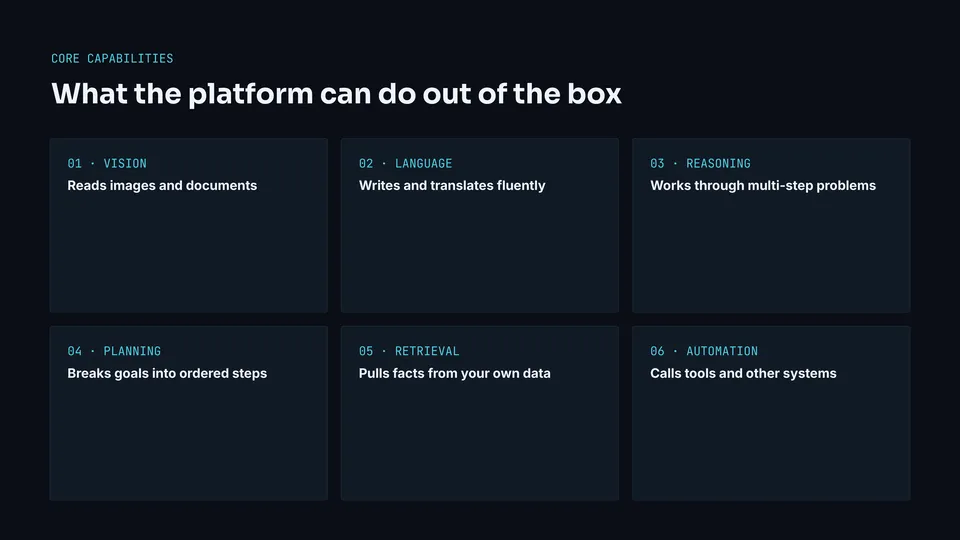Click 'Works through multi-step problems' text
Viewport: 960px width, 540px height.
[763, 186]
